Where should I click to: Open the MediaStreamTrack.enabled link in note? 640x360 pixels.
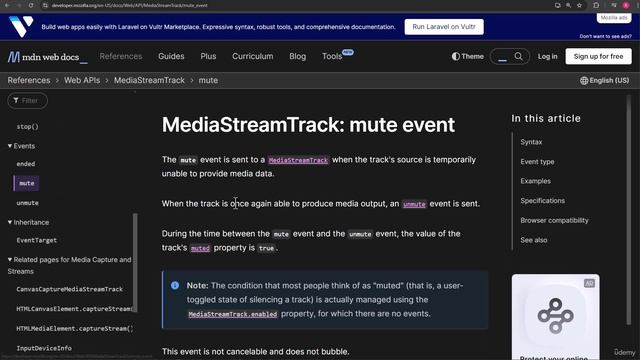pyautogui.click(x=233, y=314)
